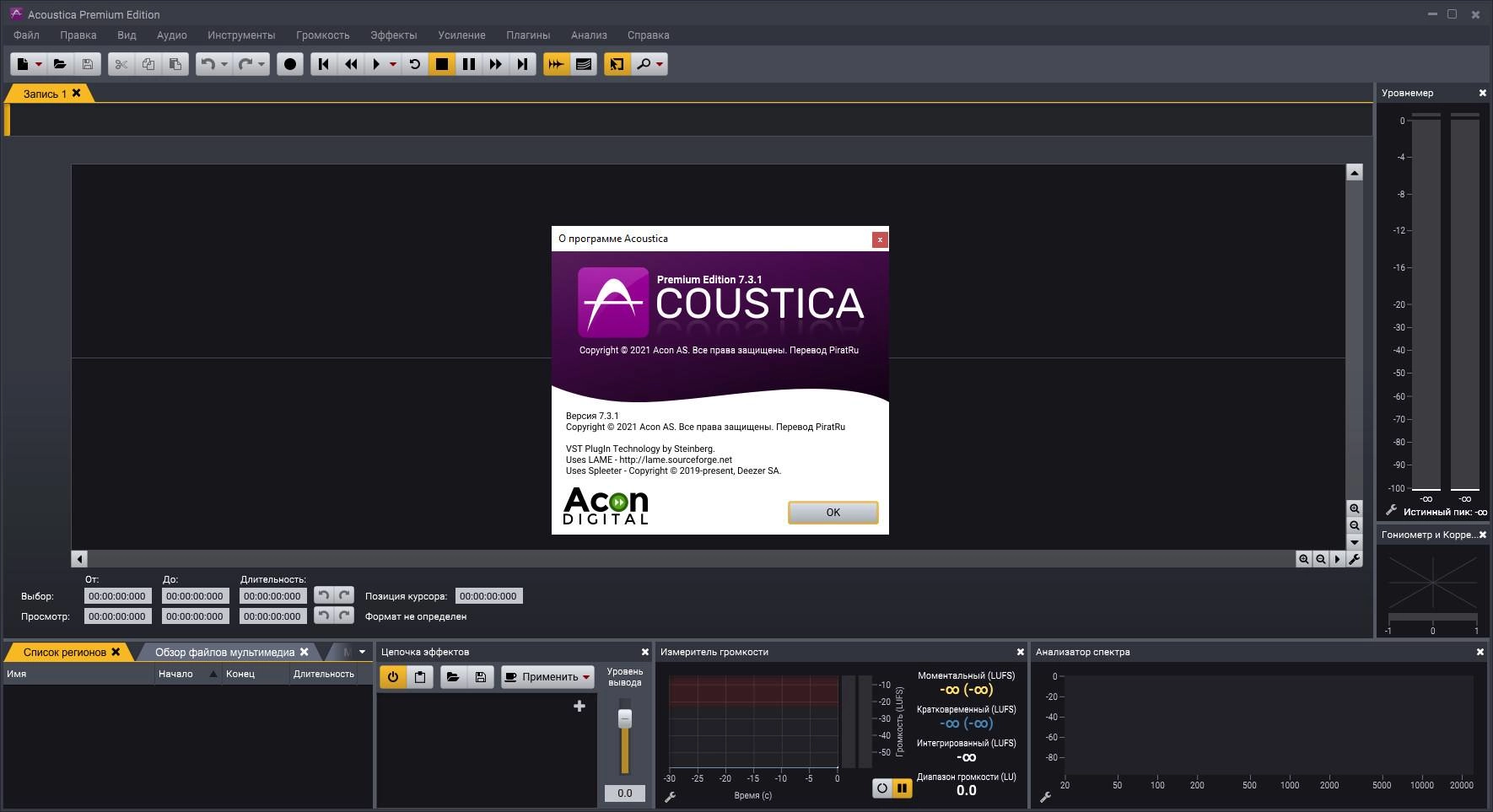Expand the Undo history dropdown
This screenshot has height=812, width=1493.
click(x=224, y=64)
